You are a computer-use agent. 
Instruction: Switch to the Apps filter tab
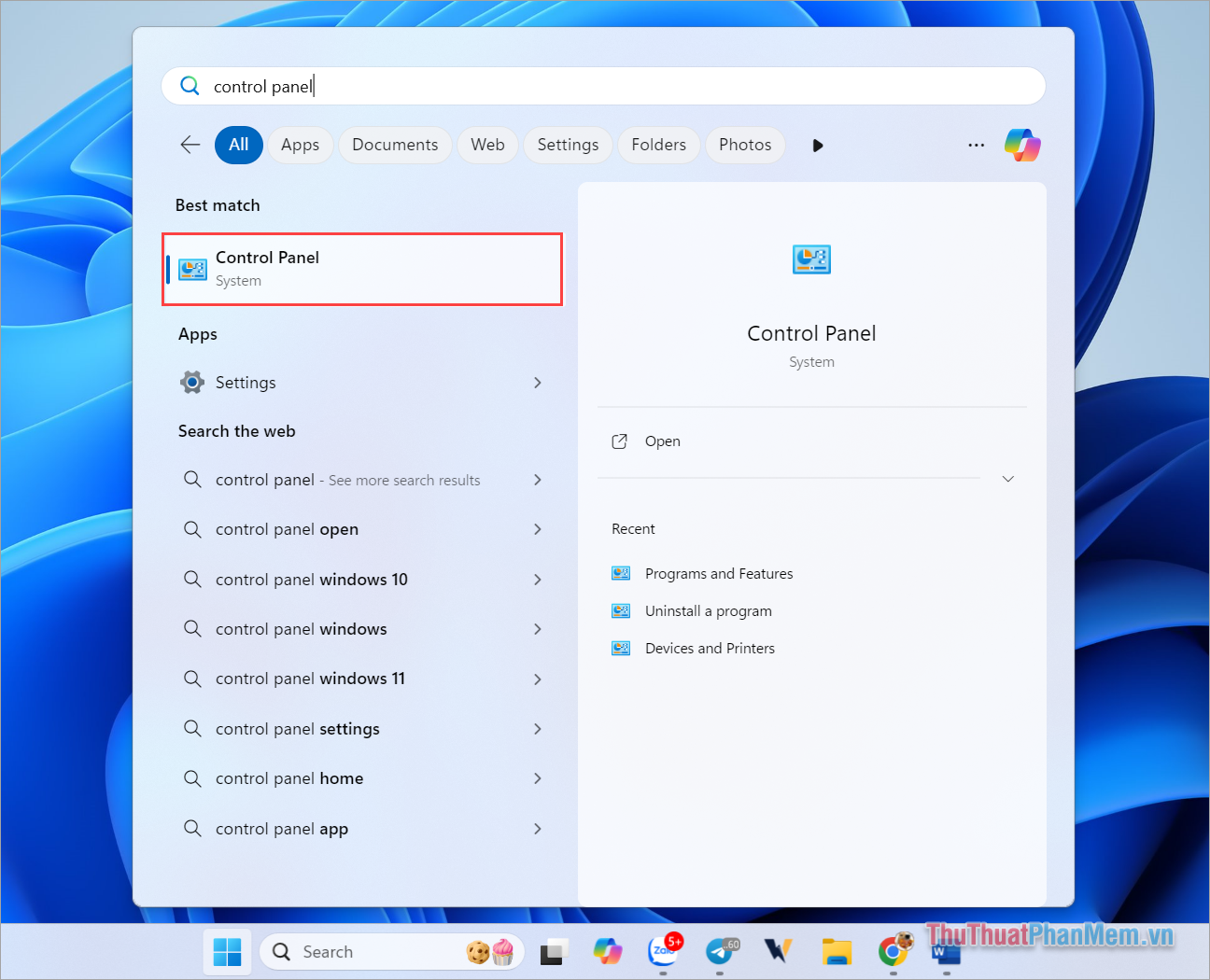(300, 145)
